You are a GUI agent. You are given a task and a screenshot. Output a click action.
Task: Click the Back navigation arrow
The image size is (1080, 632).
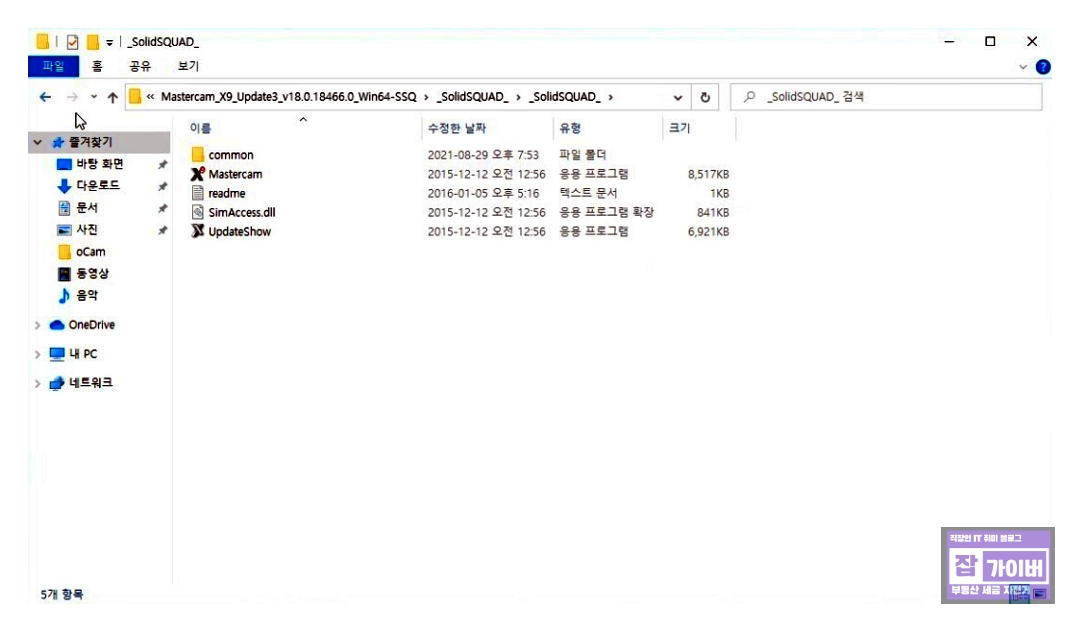click(x=45, y=97)
